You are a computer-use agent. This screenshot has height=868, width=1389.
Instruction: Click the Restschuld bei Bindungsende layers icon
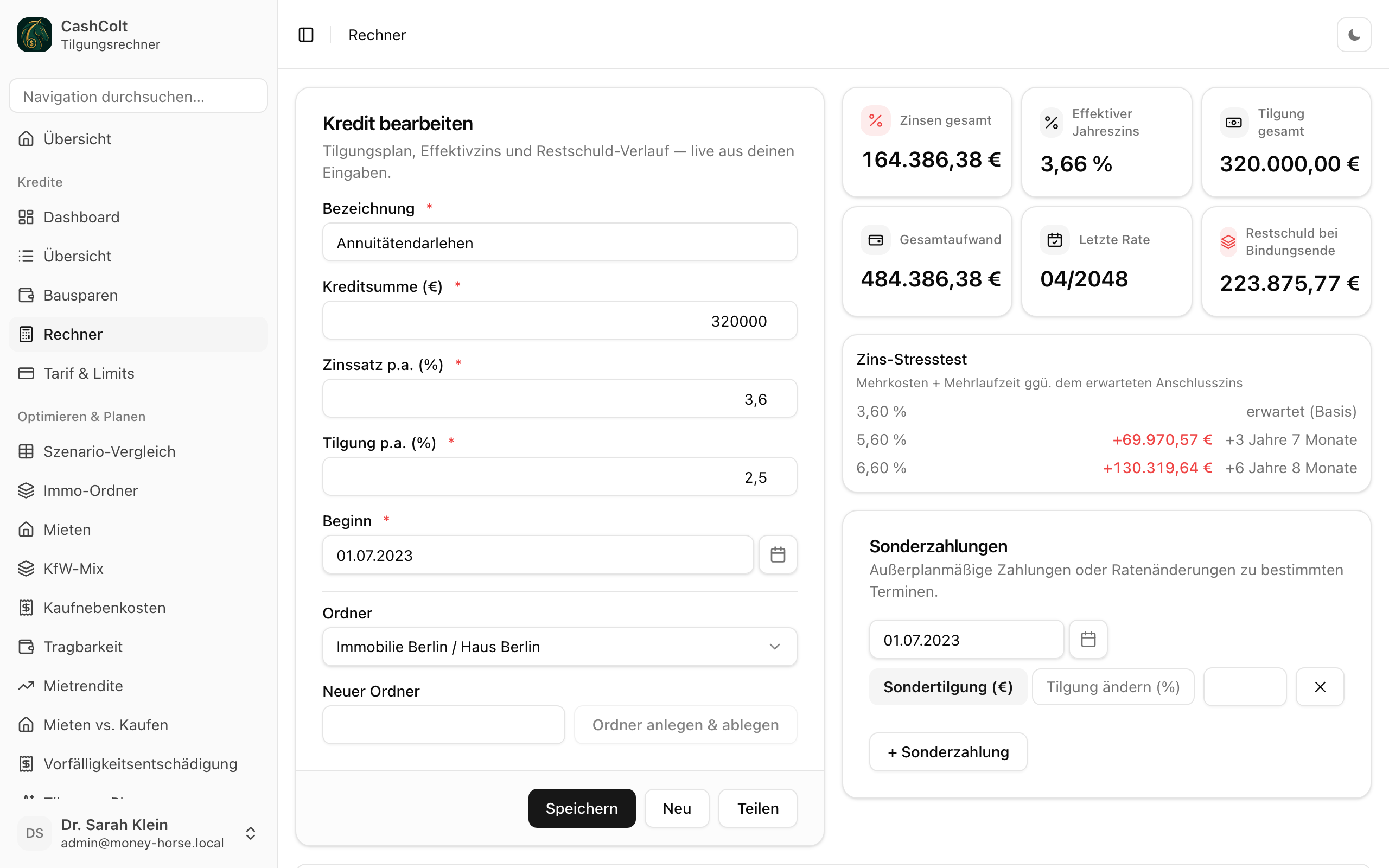coord(1228,242)
